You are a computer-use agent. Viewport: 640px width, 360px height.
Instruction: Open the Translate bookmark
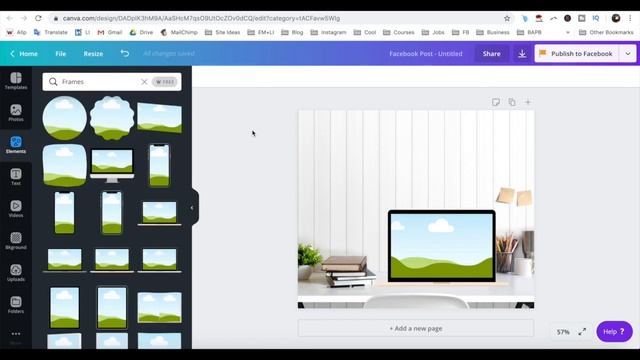pyautogui.click(x=51, y=32)
